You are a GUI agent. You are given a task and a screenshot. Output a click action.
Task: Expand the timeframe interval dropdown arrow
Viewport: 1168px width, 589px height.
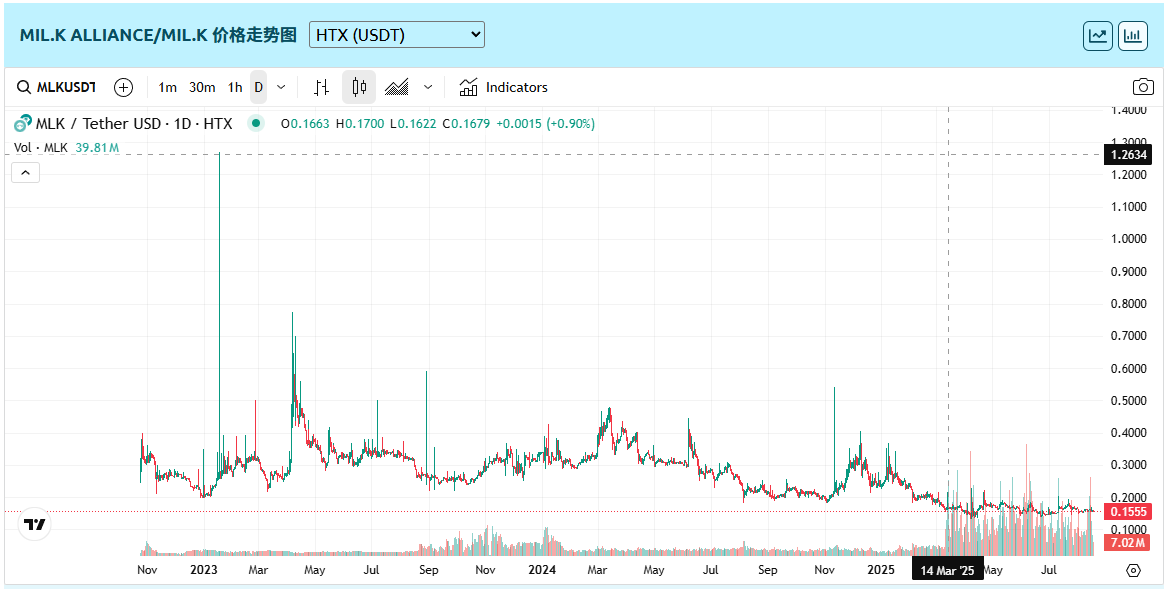pos(281,88)
